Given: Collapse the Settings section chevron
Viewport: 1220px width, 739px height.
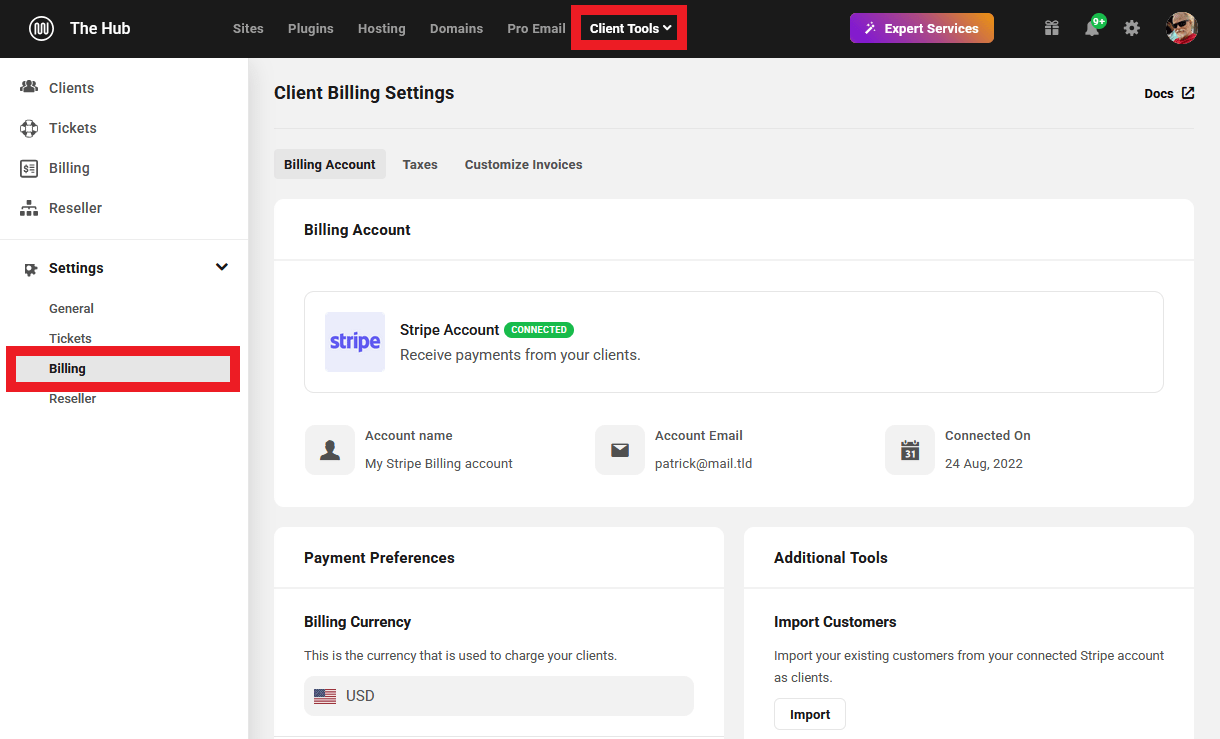Looking at the screenshot, I should tap(222, 267).
